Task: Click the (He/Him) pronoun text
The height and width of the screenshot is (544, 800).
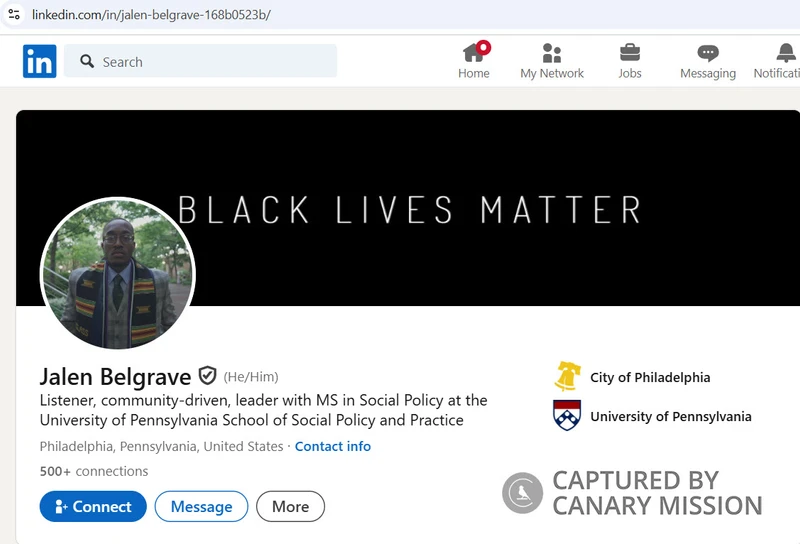Action: 251,377
